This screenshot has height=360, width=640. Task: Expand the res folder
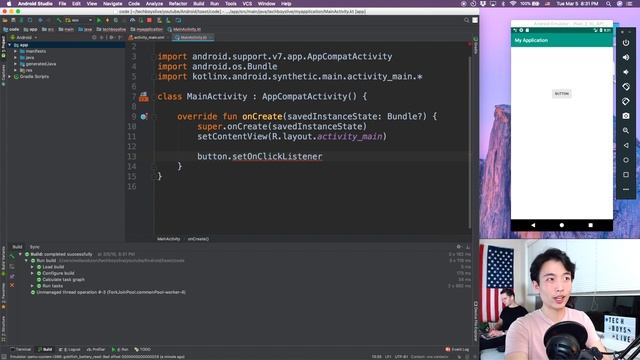click(16, 70)
